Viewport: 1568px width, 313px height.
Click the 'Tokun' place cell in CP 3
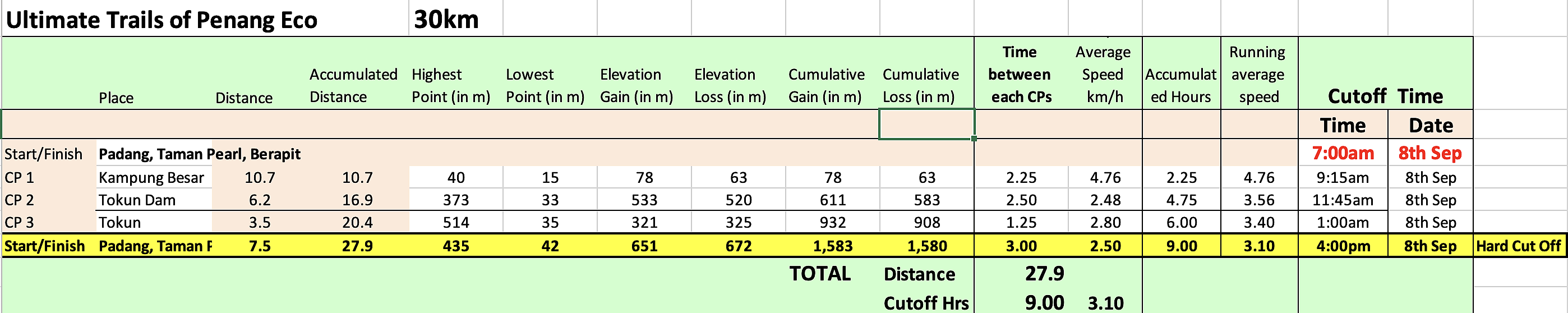(x=120, y=223)
